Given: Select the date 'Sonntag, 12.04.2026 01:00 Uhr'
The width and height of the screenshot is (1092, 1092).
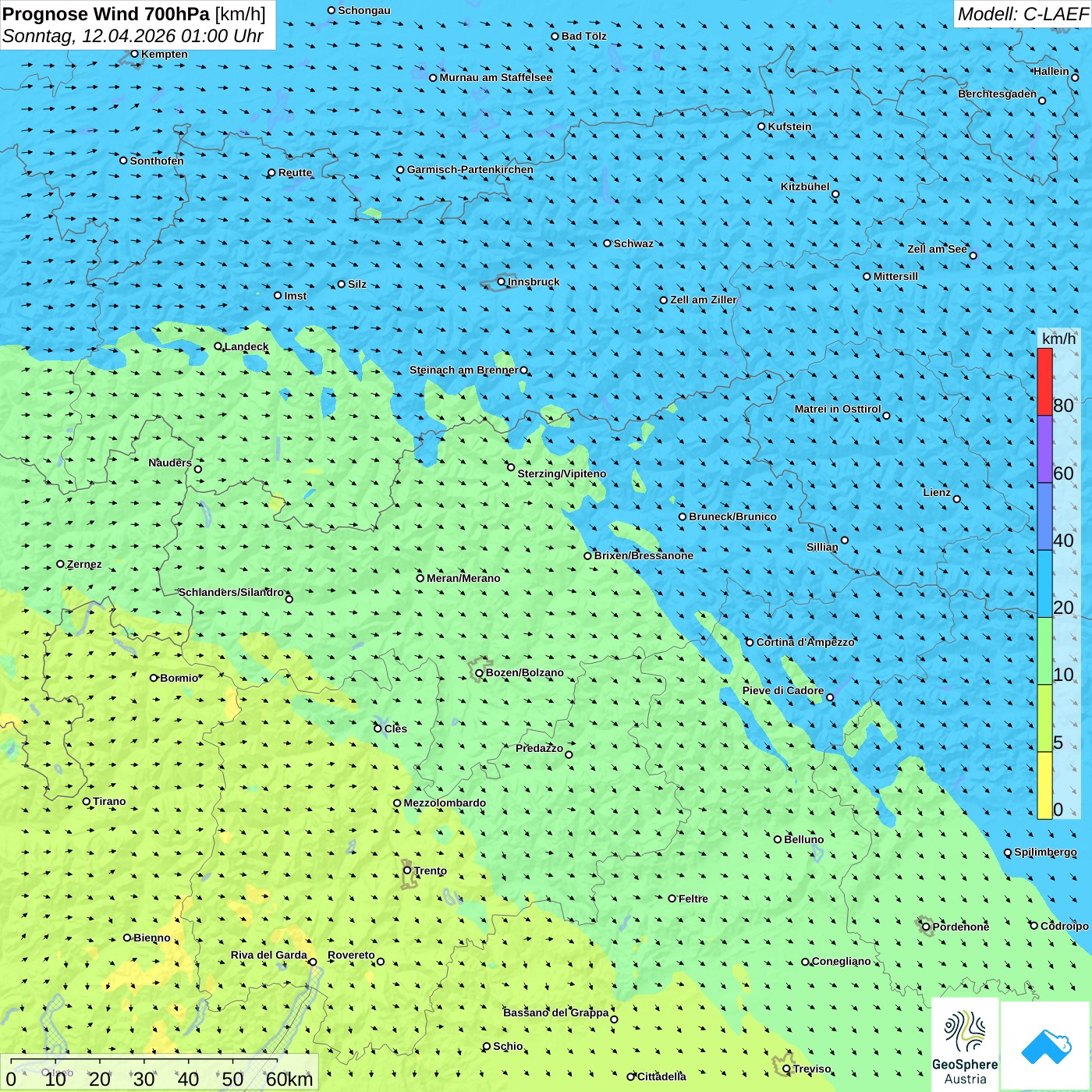Looking at the screenshot, I should 133,36.
